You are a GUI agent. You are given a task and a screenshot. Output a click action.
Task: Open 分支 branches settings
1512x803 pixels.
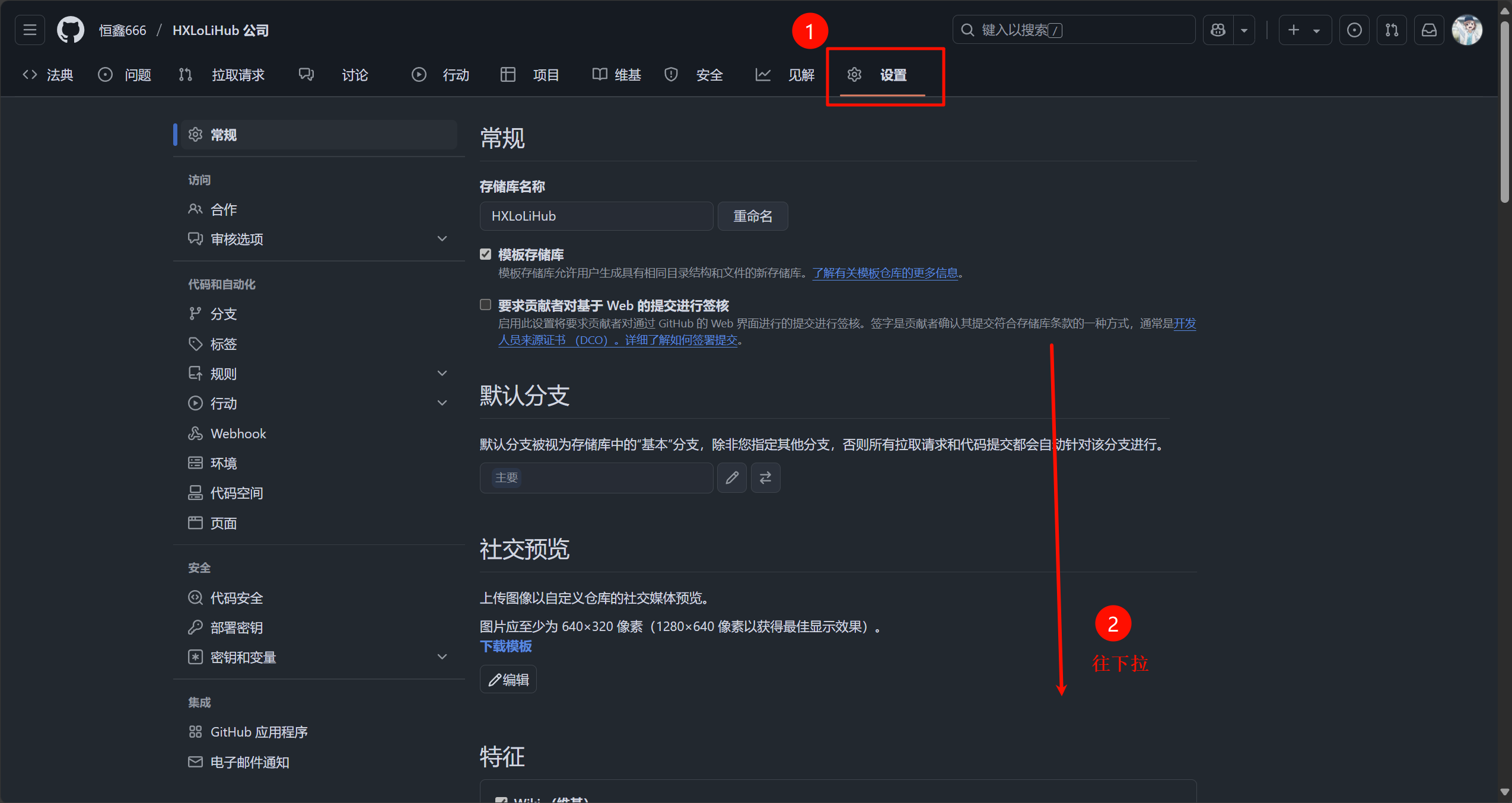click(319, 314)
